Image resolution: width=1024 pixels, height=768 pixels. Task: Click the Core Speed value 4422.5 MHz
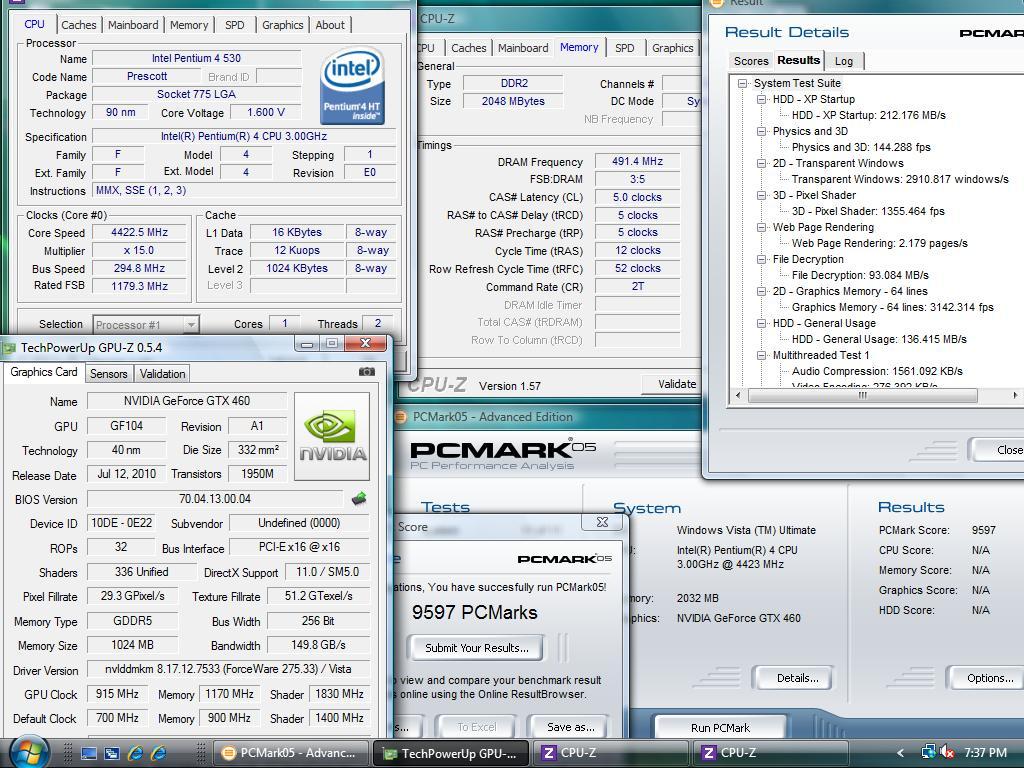pyautogui.click(x=140, y=232)
